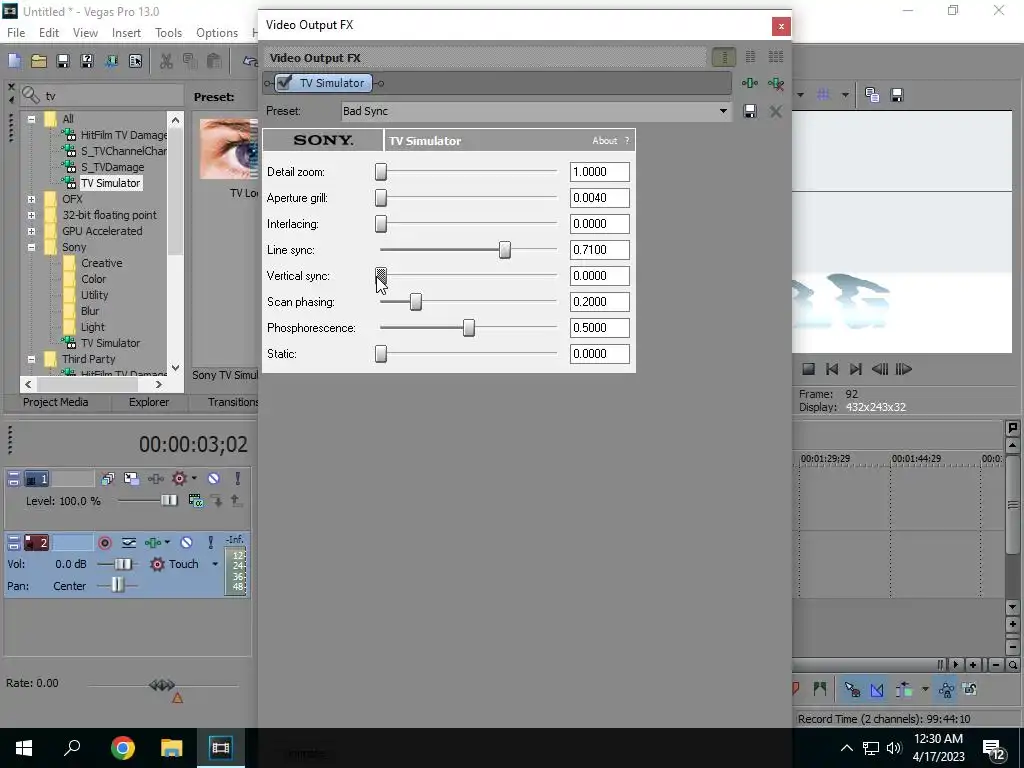1024x768 pixels.
Task: Click Copy Snapshot to Clipboard in preview
Action: [x=872, y=95]
